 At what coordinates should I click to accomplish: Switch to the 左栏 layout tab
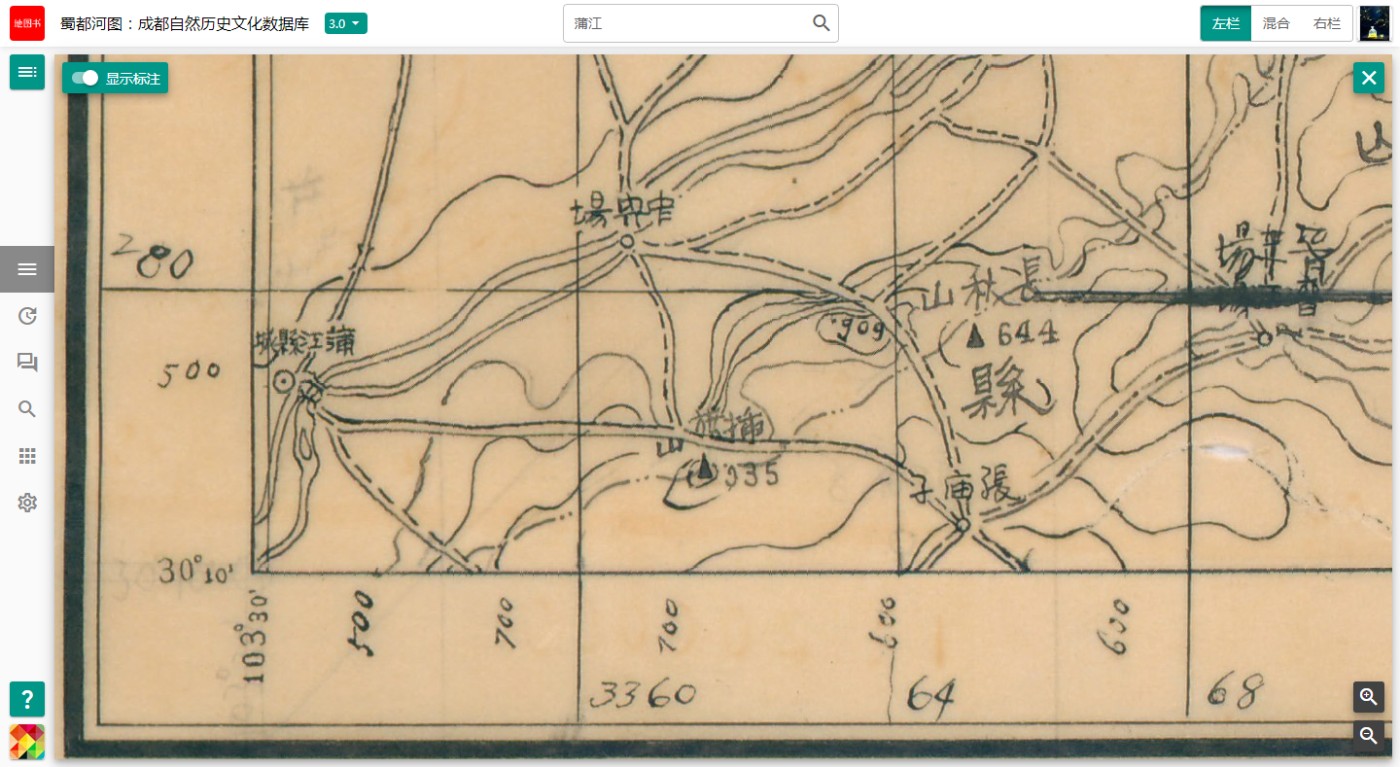[1226, 23]
